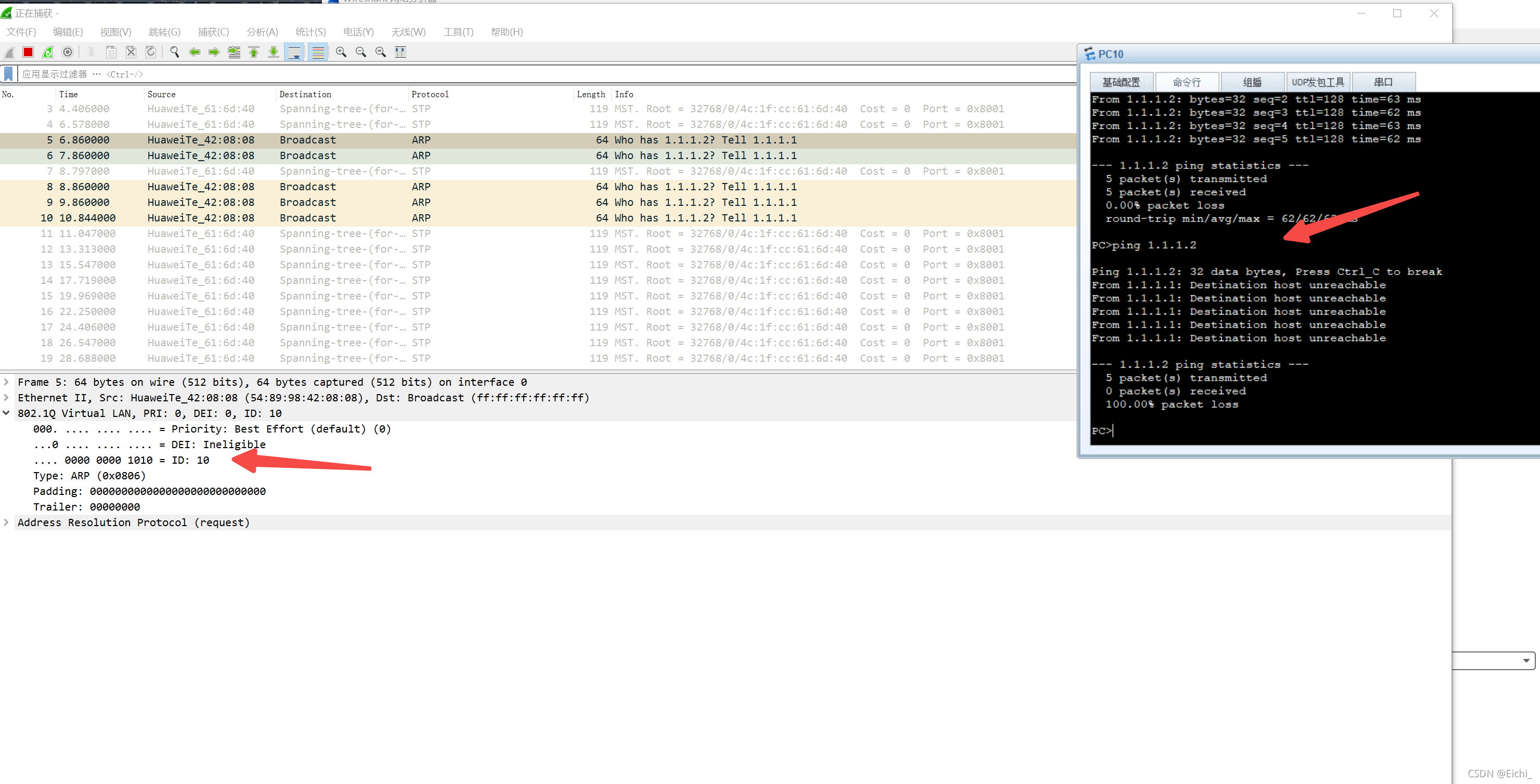Go back in packet history arrow
1540x784 pixels.
tap(195, 52)
